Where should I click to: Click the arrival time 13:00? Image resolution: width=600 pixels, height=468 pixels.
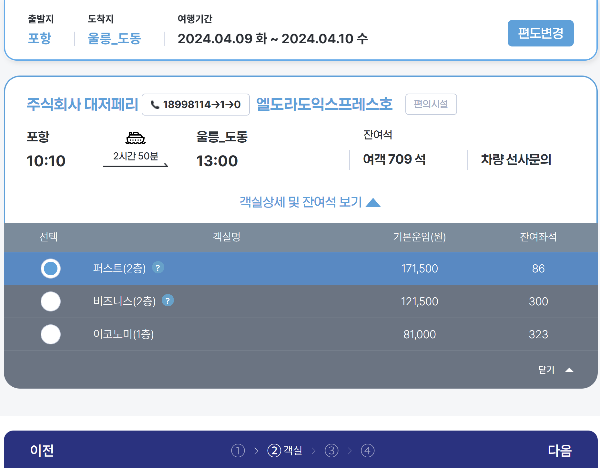217,161
